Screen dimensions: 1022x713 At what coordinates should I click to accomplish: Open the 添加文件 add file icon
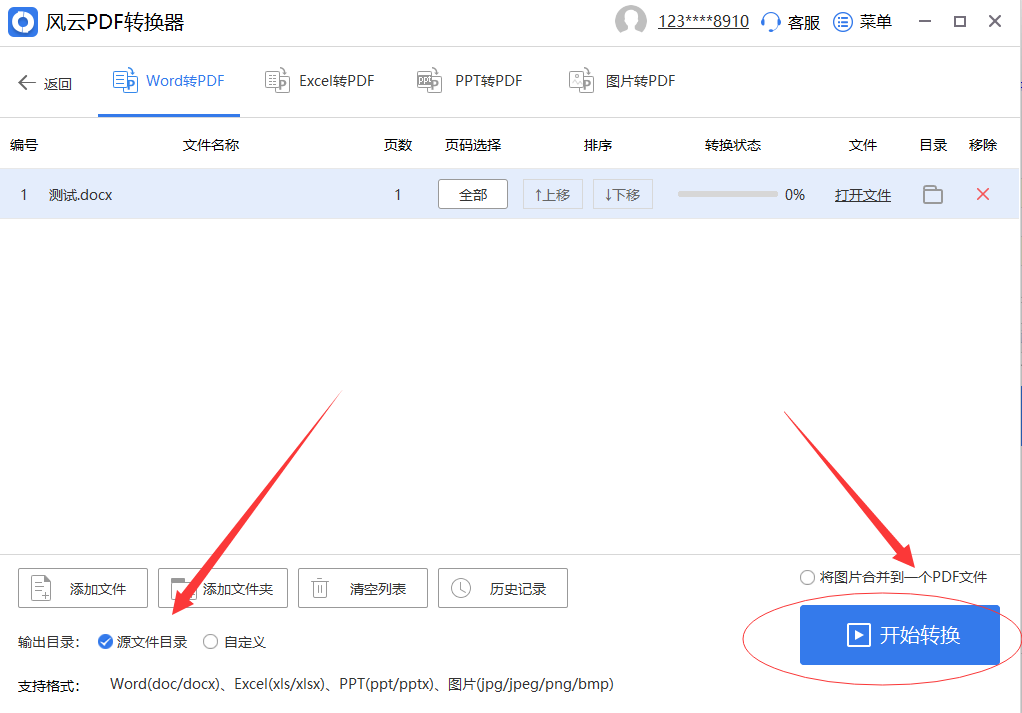tap(40, 588)
